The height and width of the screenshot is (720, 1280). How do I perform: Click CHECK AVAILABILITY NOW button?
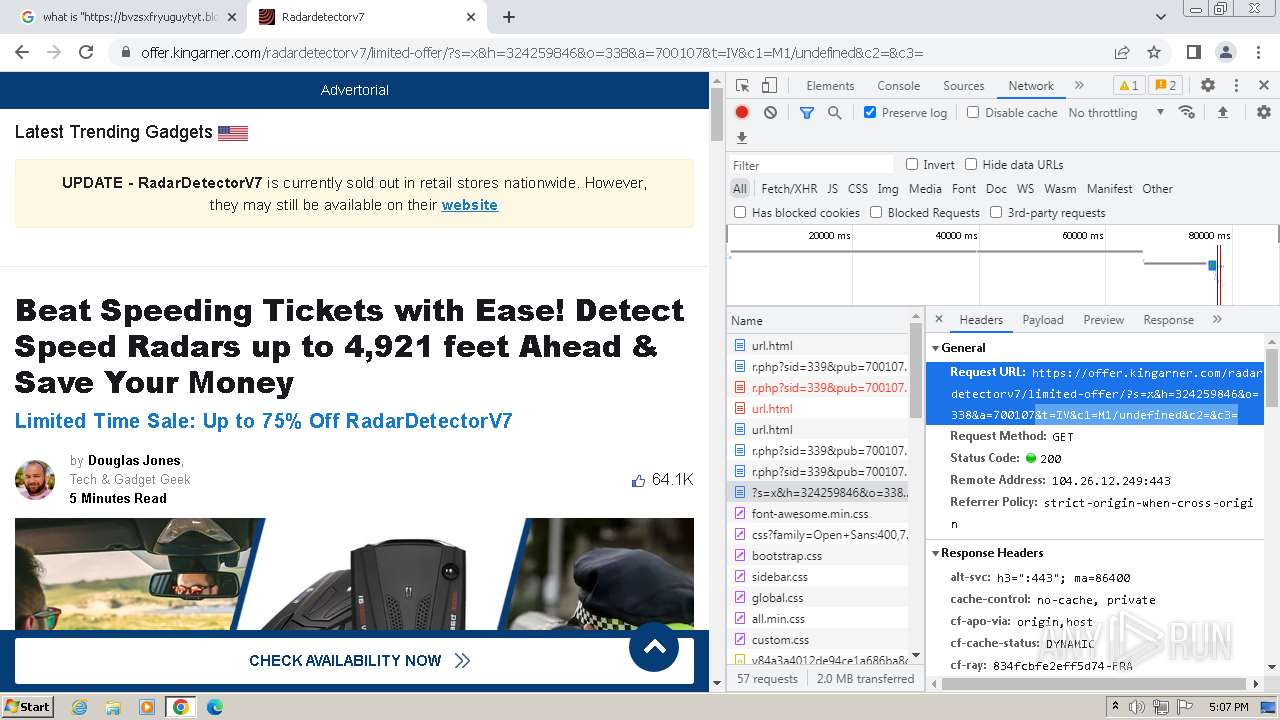(354, 660)
